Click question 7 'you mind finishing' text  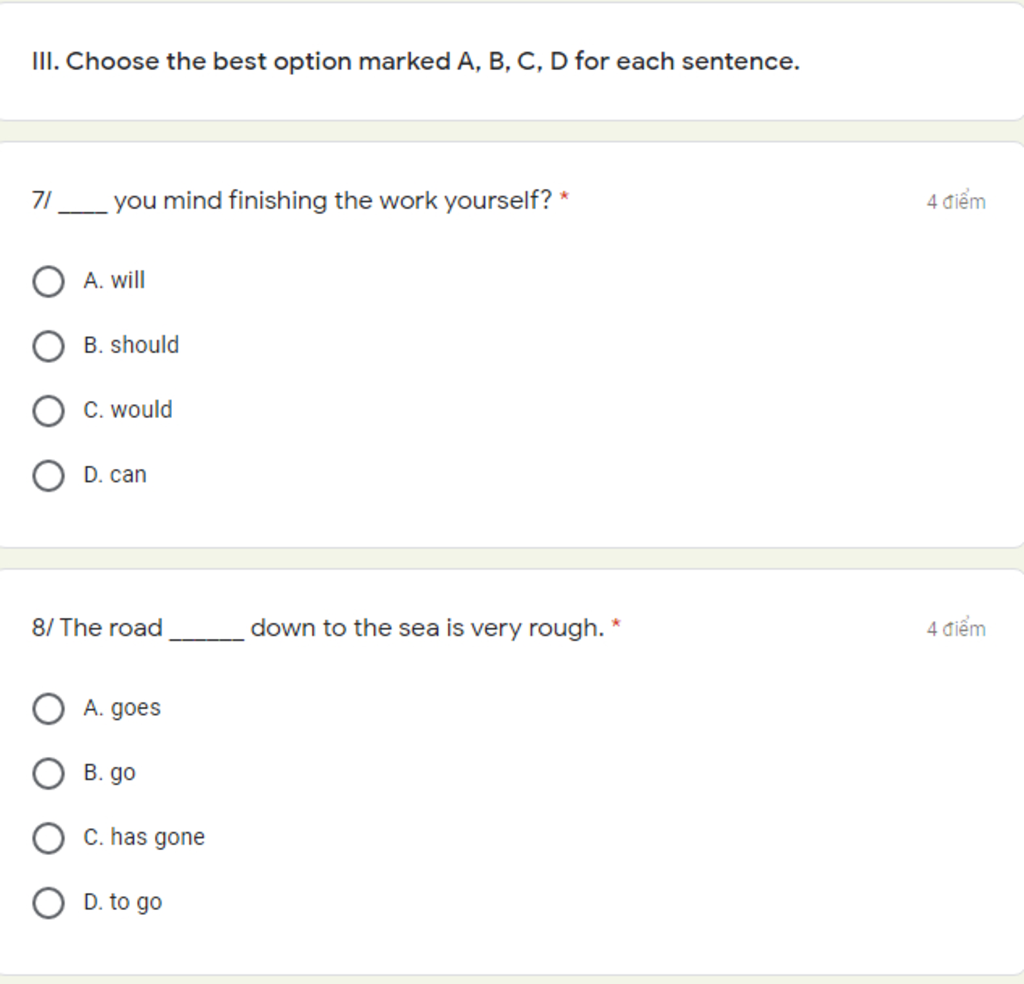click(332, 201)
